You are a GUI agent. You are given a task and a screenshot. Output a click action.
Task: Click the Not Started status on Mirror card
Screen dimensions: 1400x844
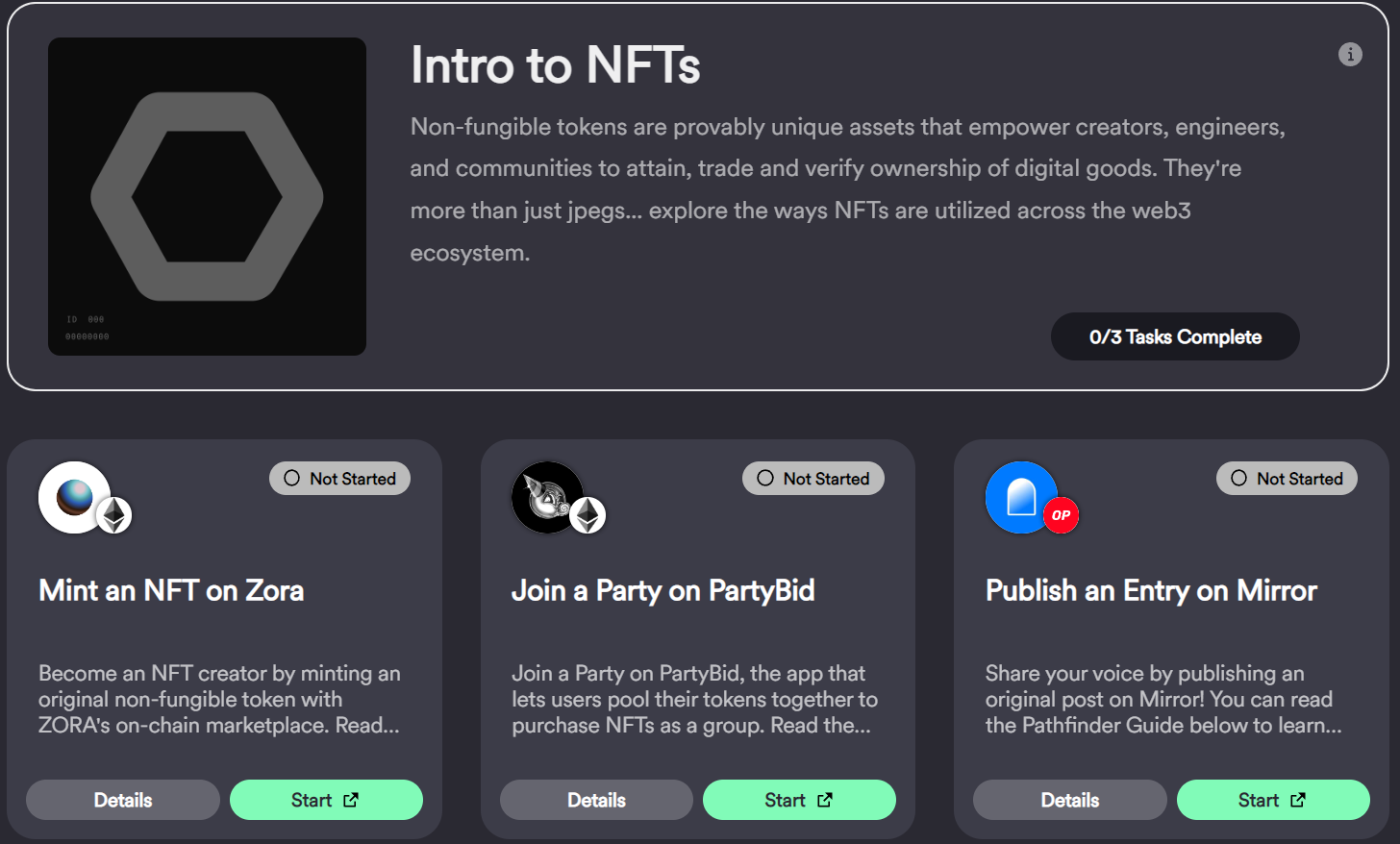pos(1287,479)
